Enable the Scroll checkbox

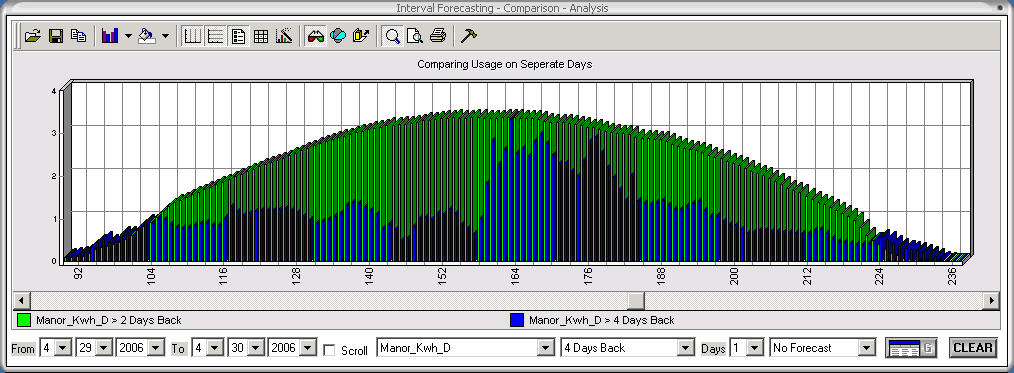(x=330, y=350)
